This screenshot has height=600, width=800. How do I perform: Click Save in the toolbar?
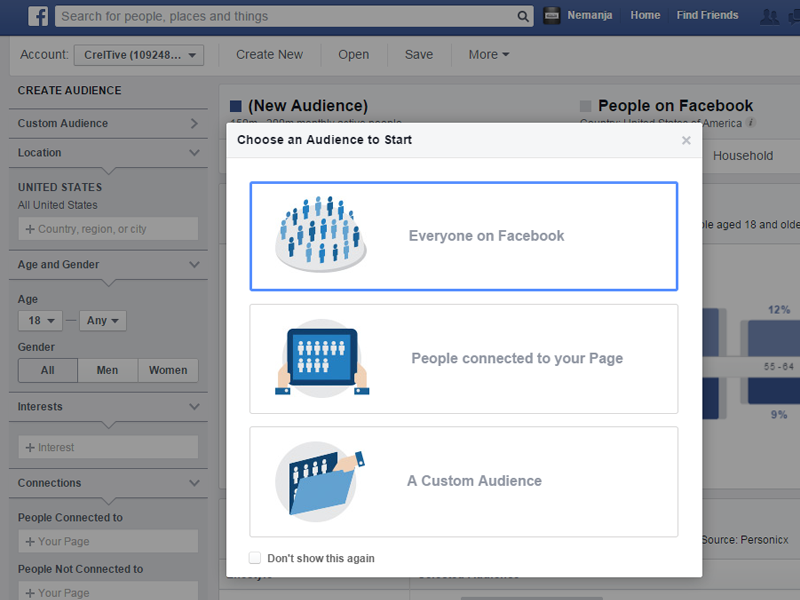click(x=419, y=55)
